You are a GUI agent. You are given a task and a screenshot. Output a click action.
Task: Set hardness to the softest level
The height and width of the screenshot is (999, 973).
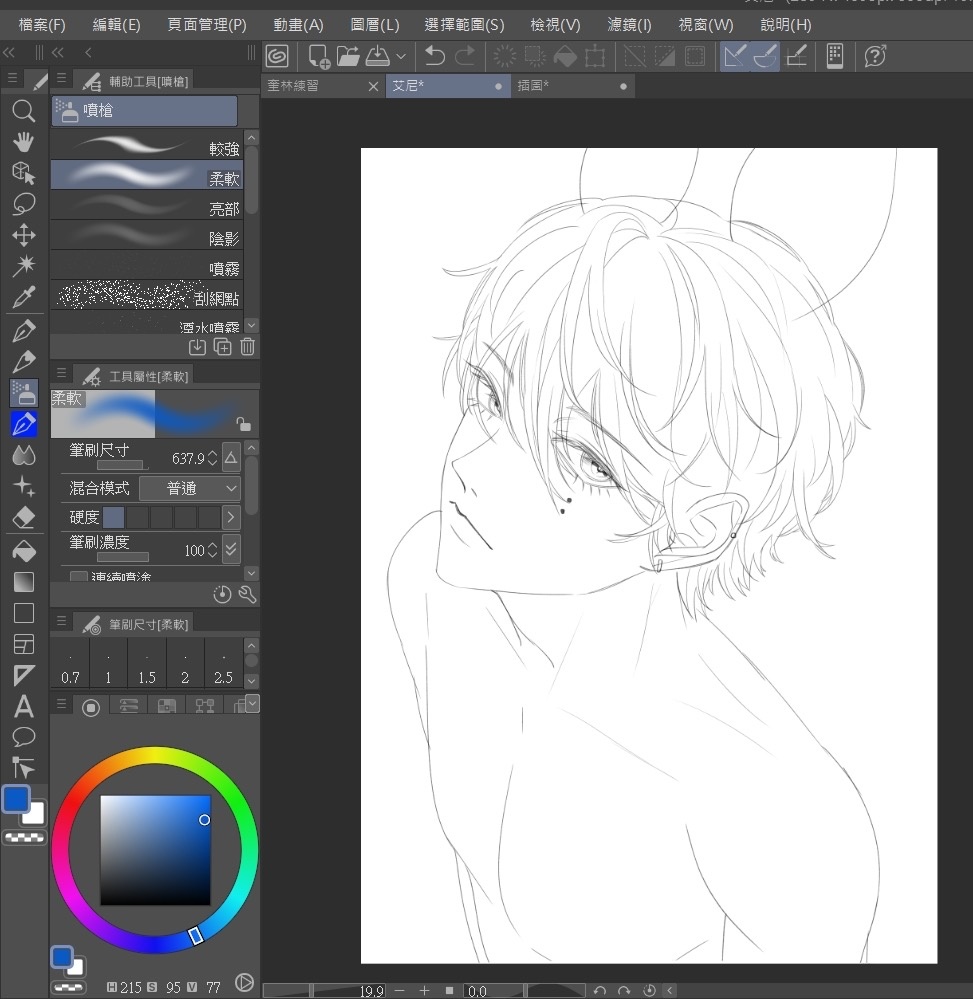(x=113, y=517)
